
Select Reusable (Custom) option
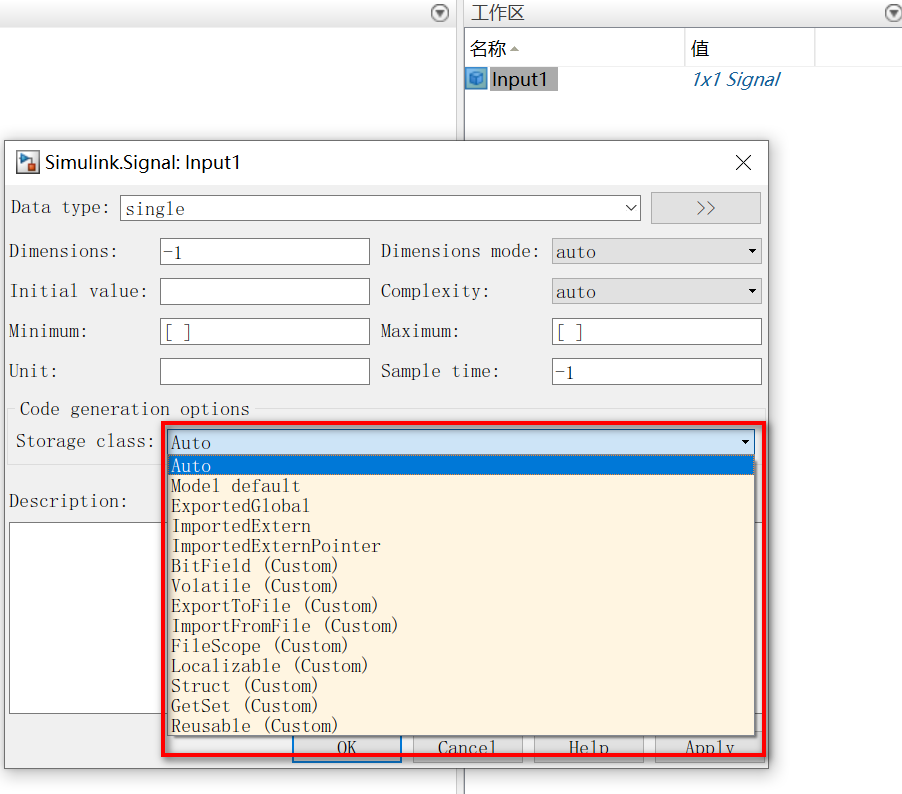461,726
